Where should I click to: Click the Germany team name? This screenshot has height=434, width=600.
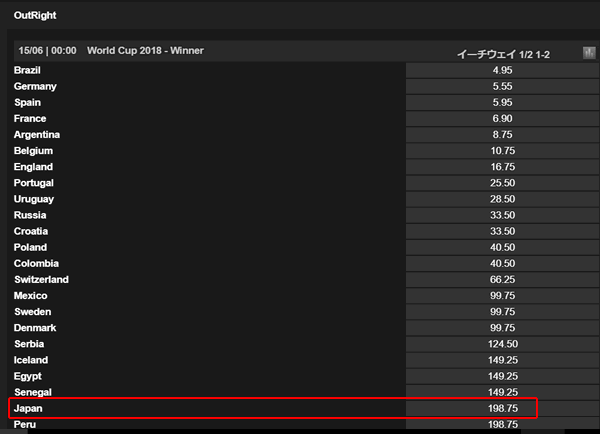coord(35,86)
